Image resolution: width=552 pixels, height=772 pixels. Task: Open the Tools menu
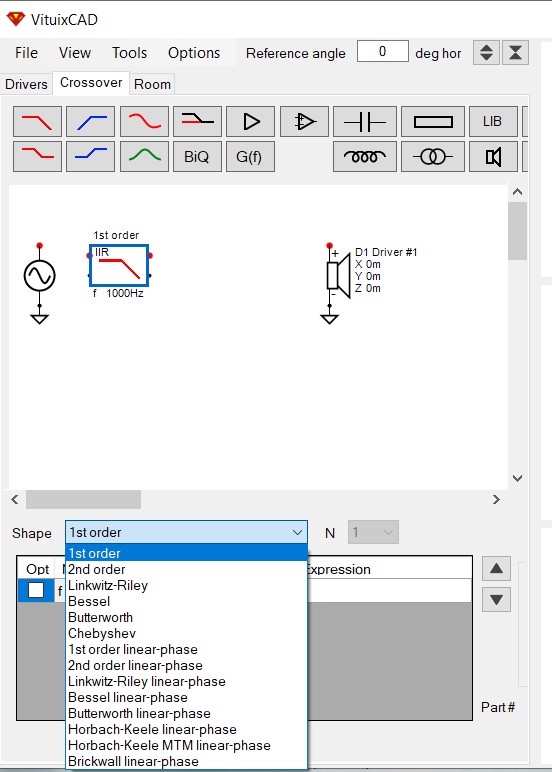[x=130, y=53]
